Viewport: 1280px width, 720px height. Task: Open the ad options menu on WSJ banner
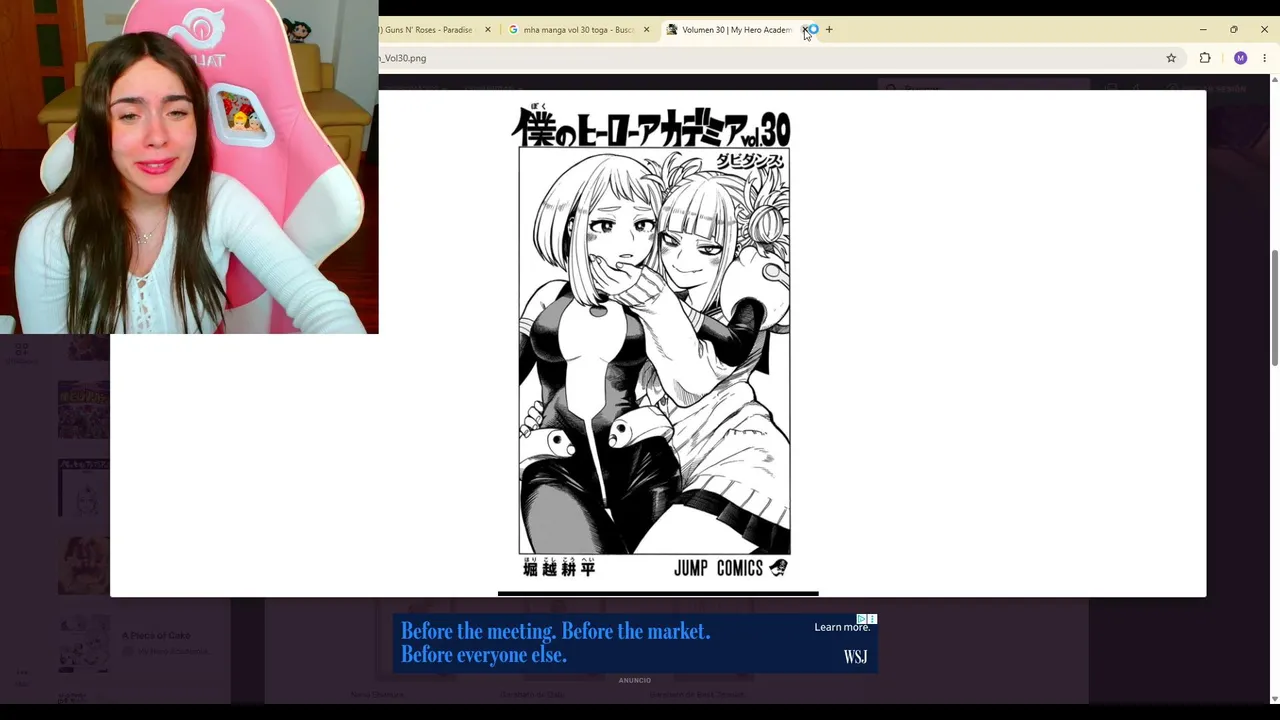click(x=872, y=619)
